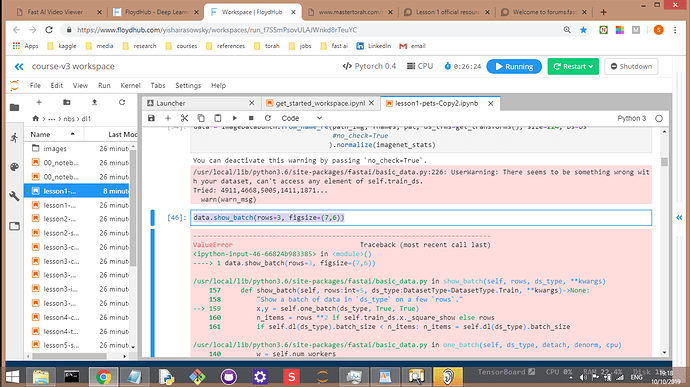Viewport: 690px width, 387px height.
Task: Save the notebook with the floppy disk icon
Action: coord(151,118)
